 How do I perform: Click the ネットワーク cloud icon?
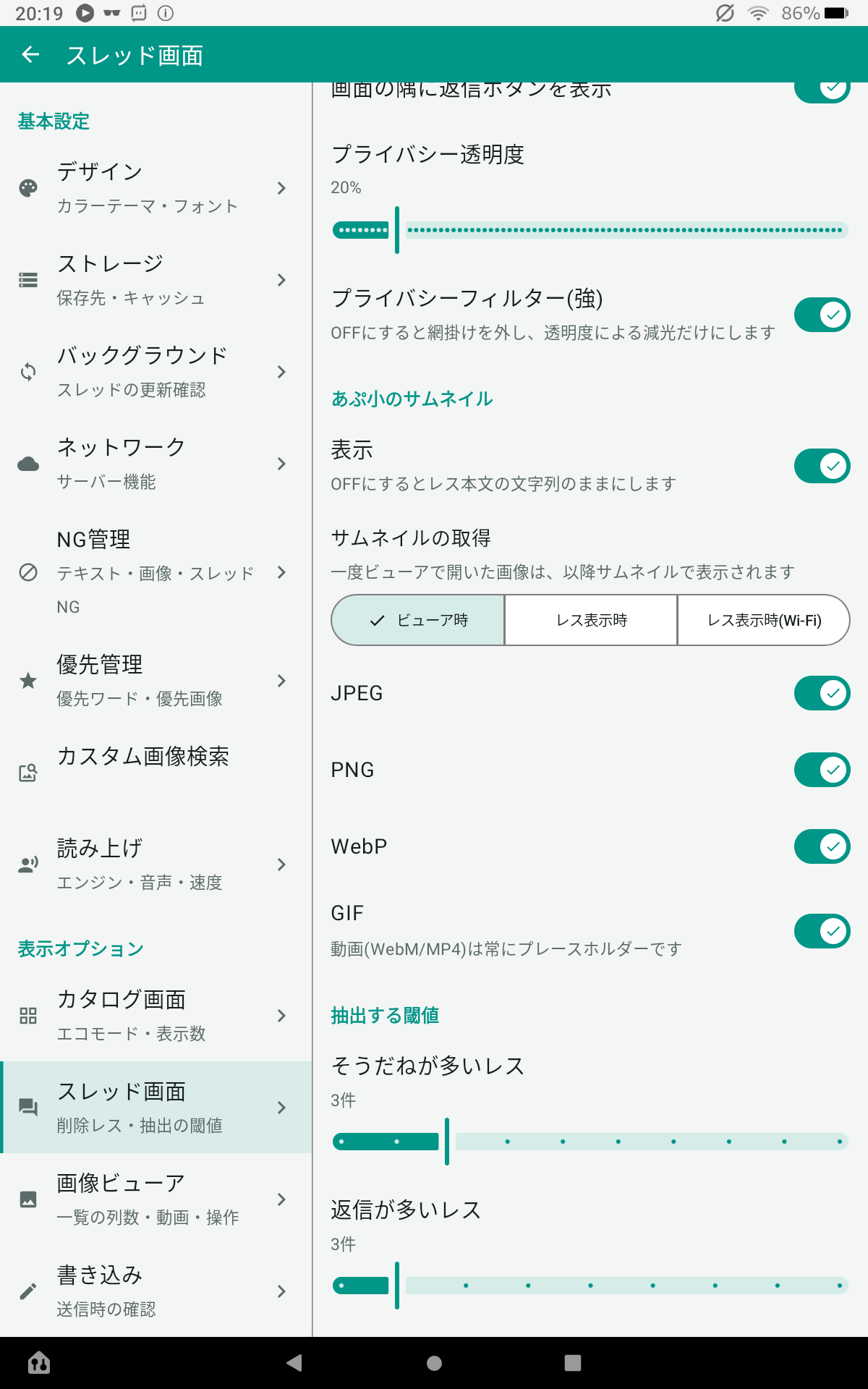28,464
